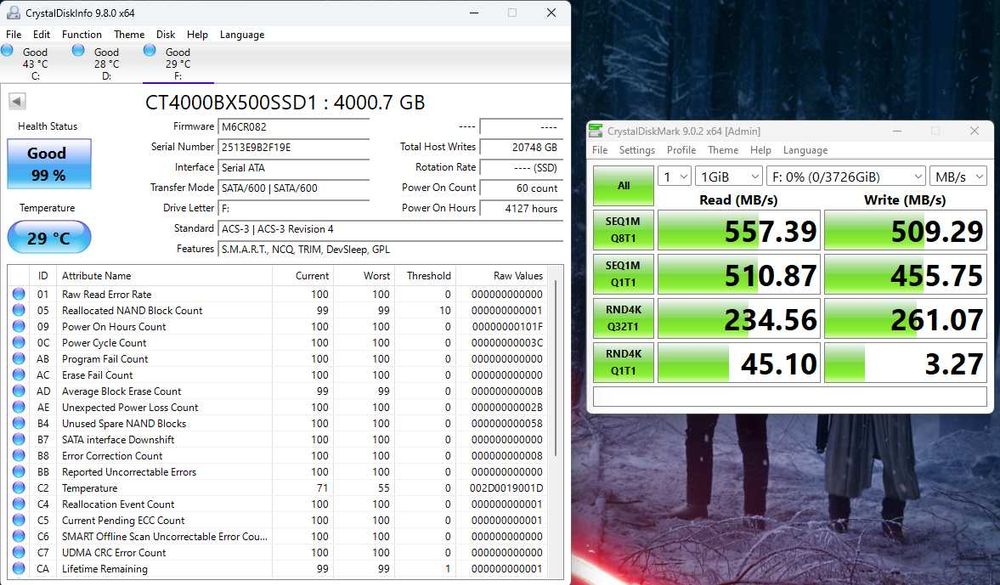Image resolution: width=1000 pixels, height=585 pixels.
Task: Run the SEQ1M Q8T1 test
Action: [x=623, y=230]
